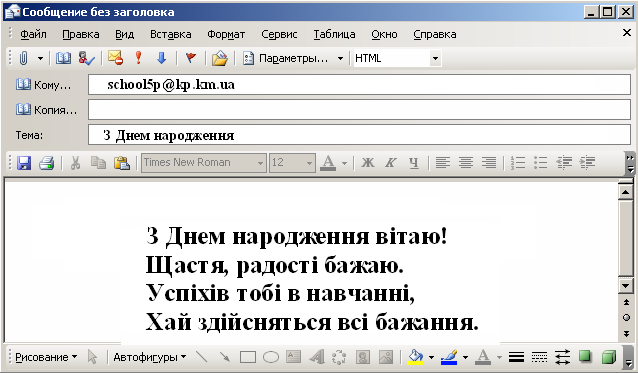This screenshot has height=373, width=638.
Task: Click the empty Копия field
Action: tap(359, 110)
